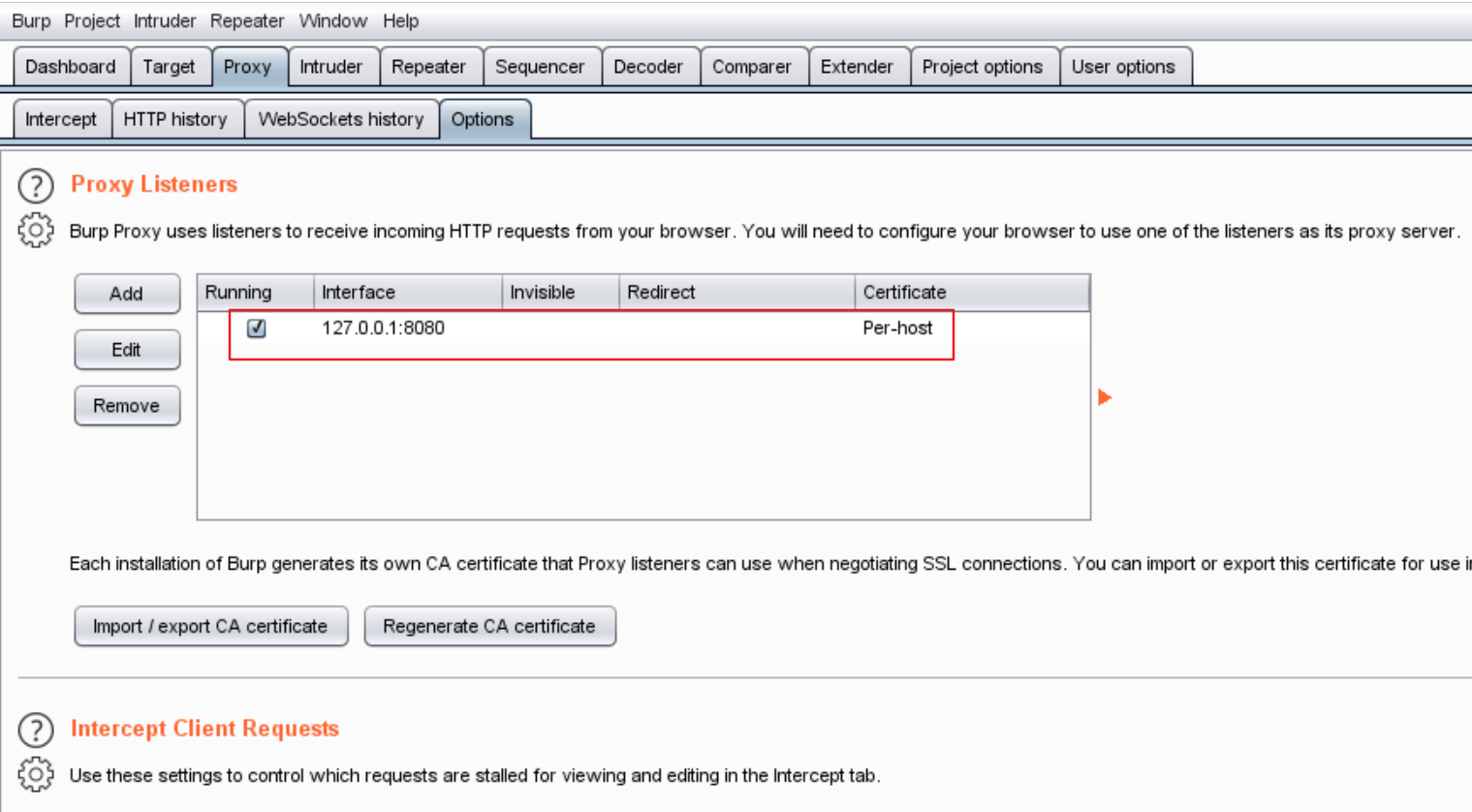Switch to the Intercept sub-tab
The image size is (1472, 812).
pos(61,119)
